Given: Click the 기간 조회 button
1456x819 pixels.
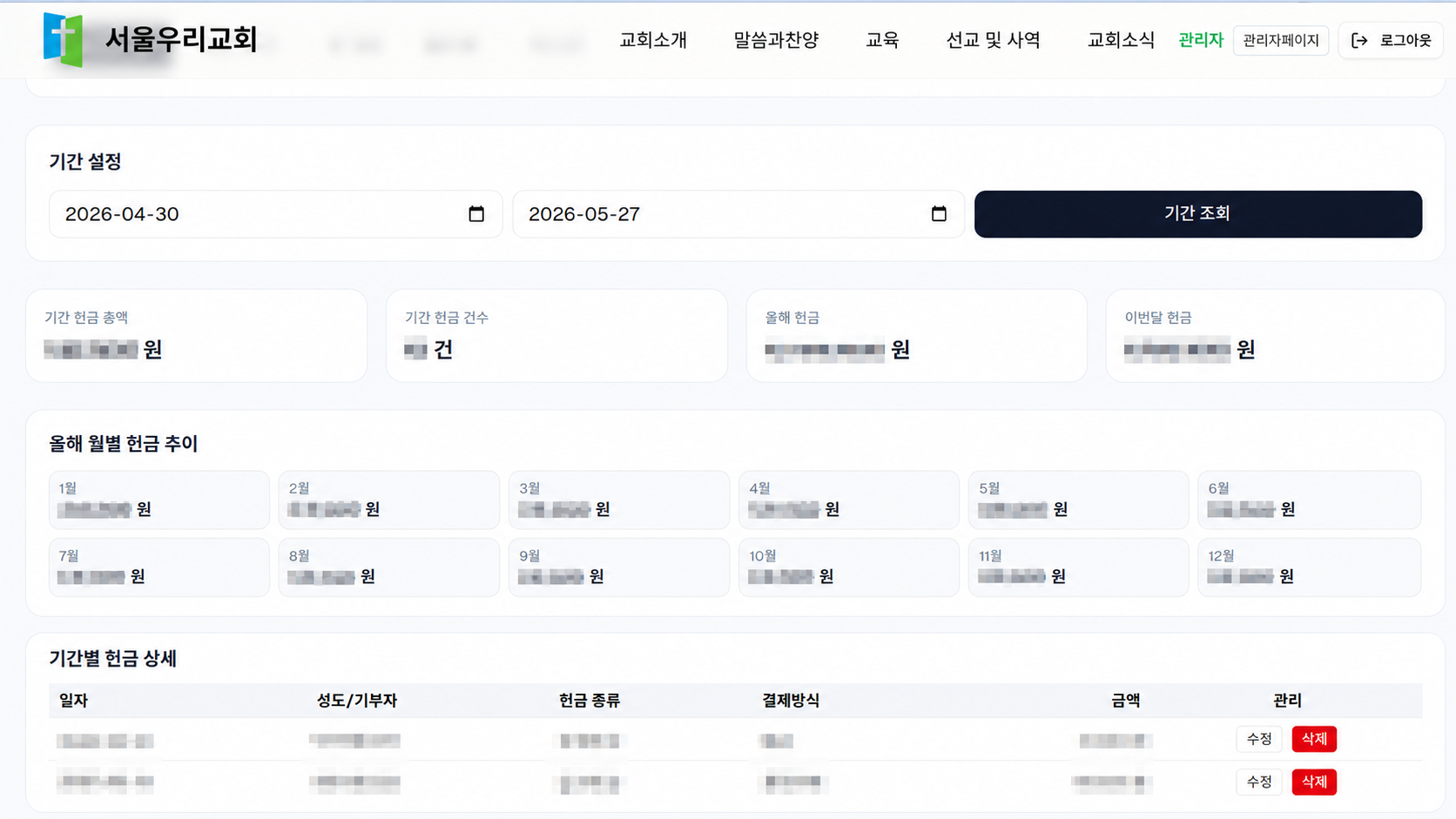Looking at the screenshot, I should (x=1198, y=214).
